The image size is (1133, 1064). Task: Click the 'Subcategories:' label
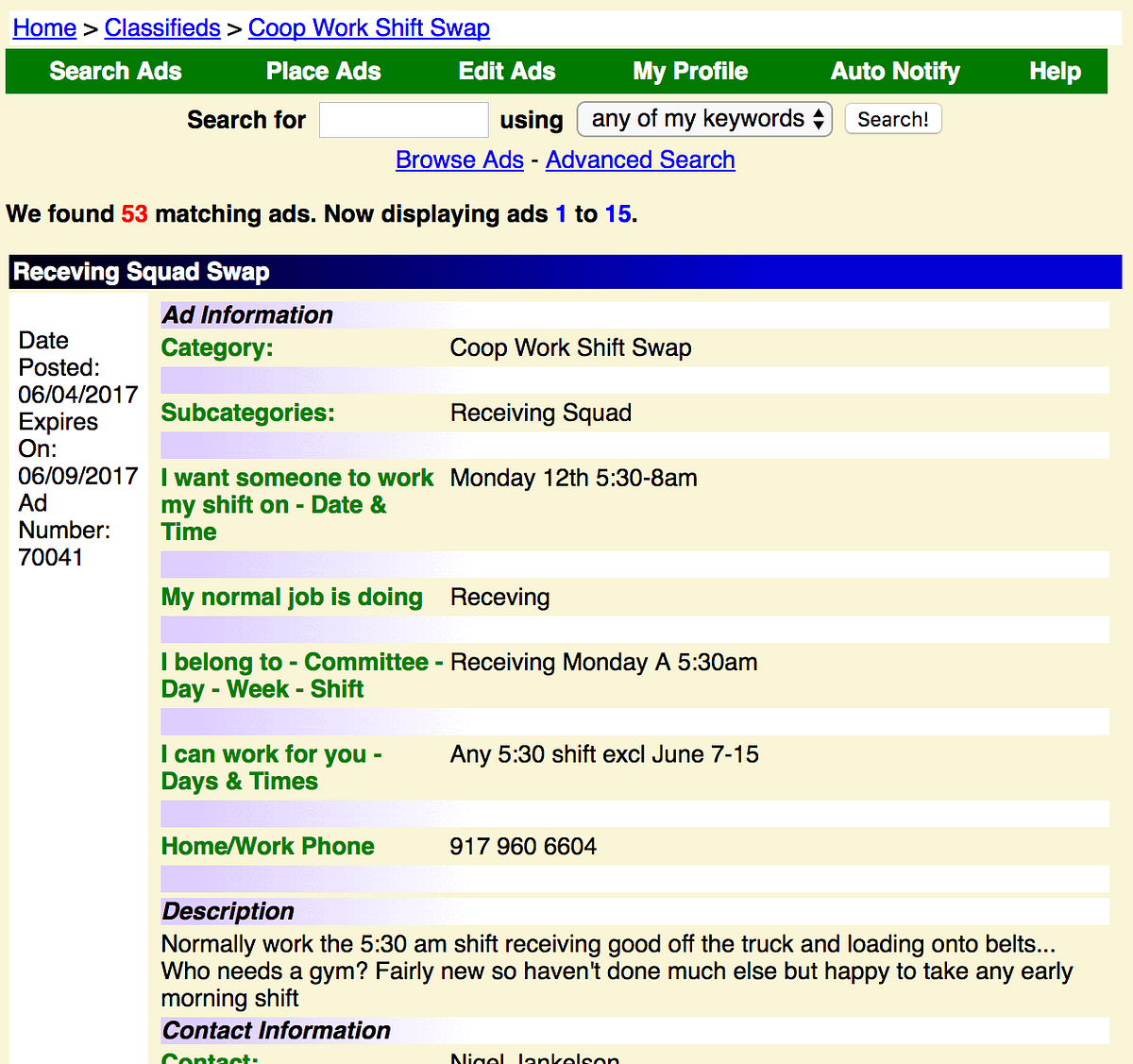click(247, 413)
